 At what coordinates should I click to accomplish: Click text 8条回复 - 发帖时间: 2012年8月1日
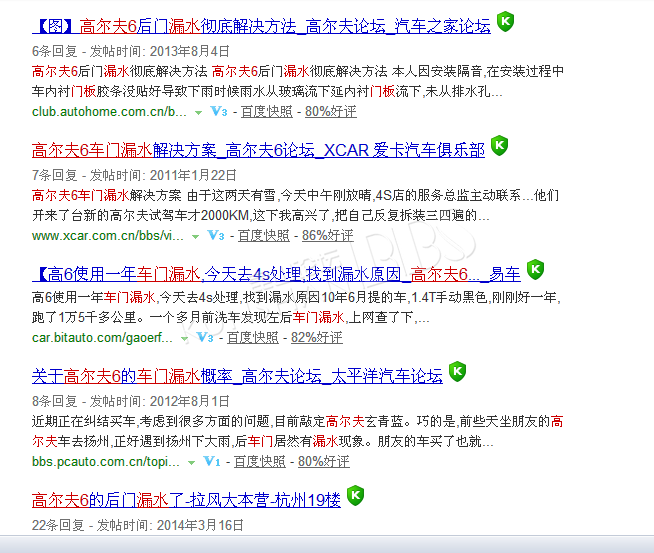(x=131, y=401)
